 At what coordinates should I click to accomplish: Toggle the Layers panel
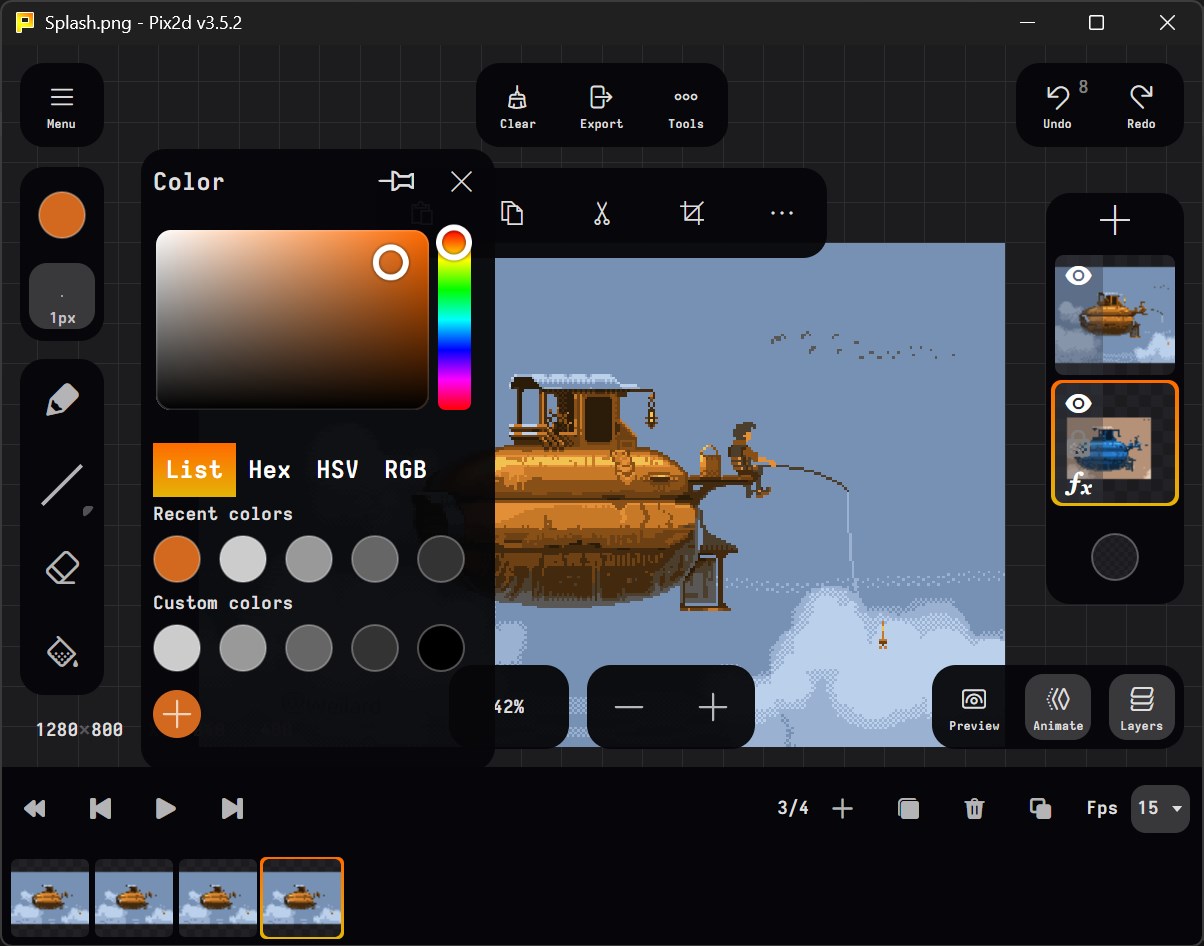pos(1141,708)
